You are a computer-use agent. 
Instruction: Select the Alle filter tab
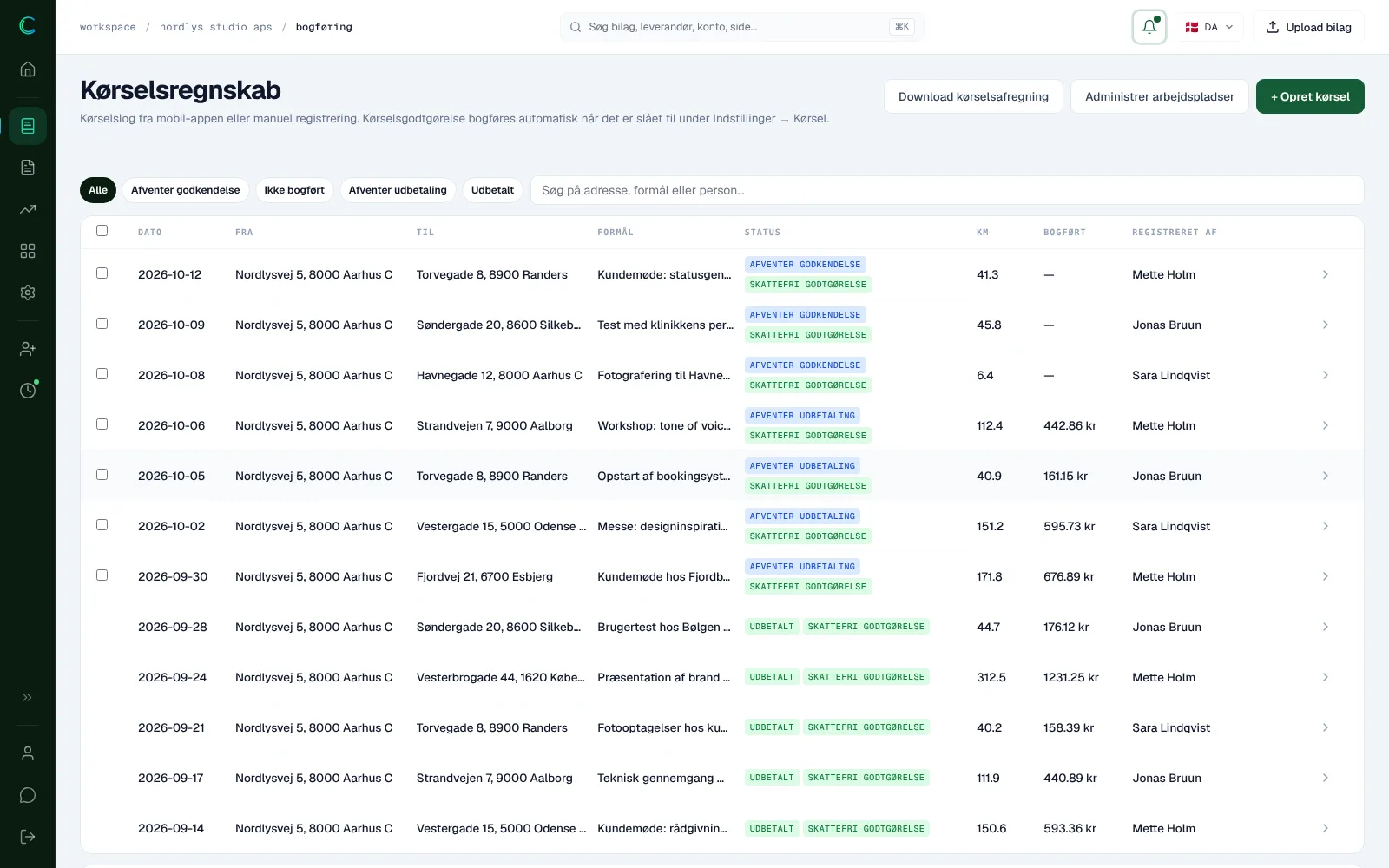(x=98, y=190)
